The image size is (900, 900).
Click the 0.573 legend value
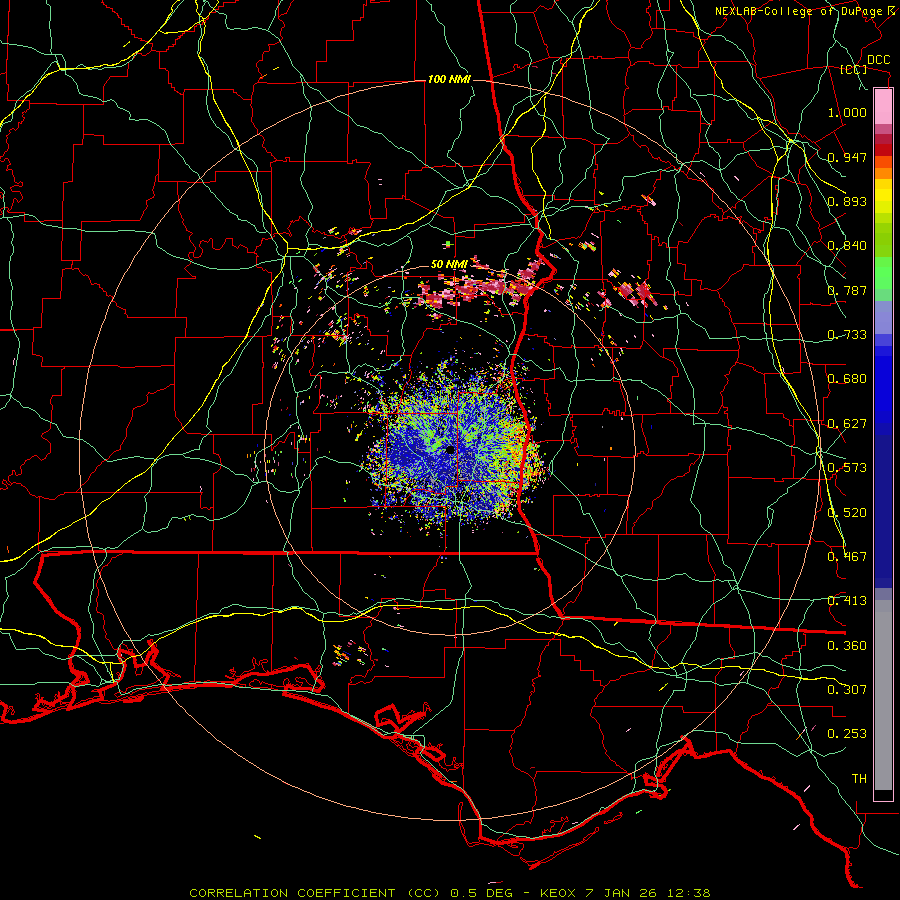click(847, 468)
